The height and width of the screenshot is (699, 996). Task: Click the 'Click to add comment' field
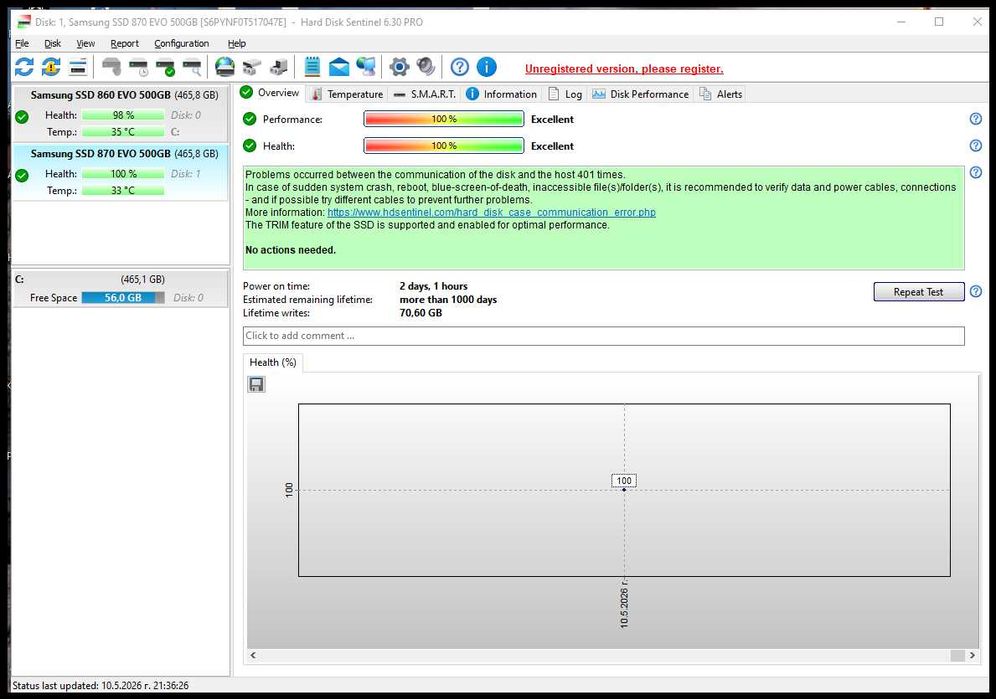pyautogui.click(x=603, y=336)
